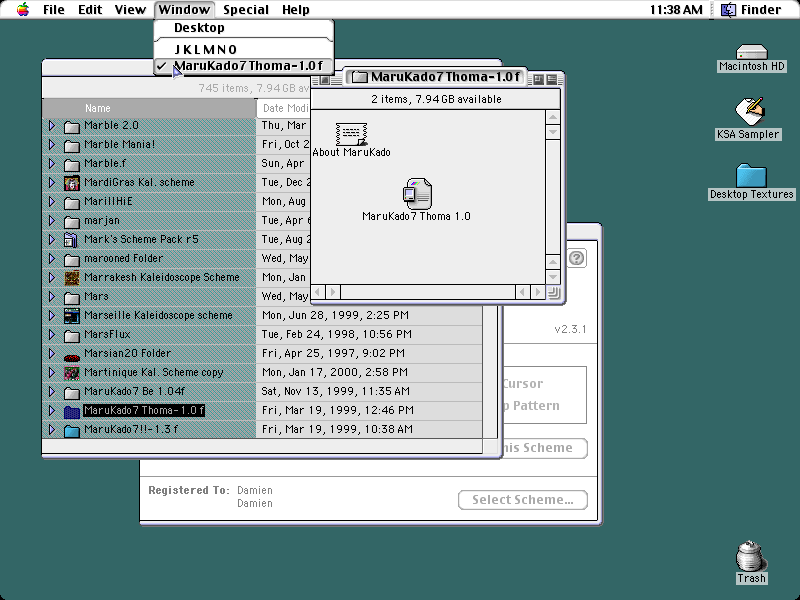Select the marooned Folder name
Viewport: 800px width, 600px height.
click(x=123, y=259)
